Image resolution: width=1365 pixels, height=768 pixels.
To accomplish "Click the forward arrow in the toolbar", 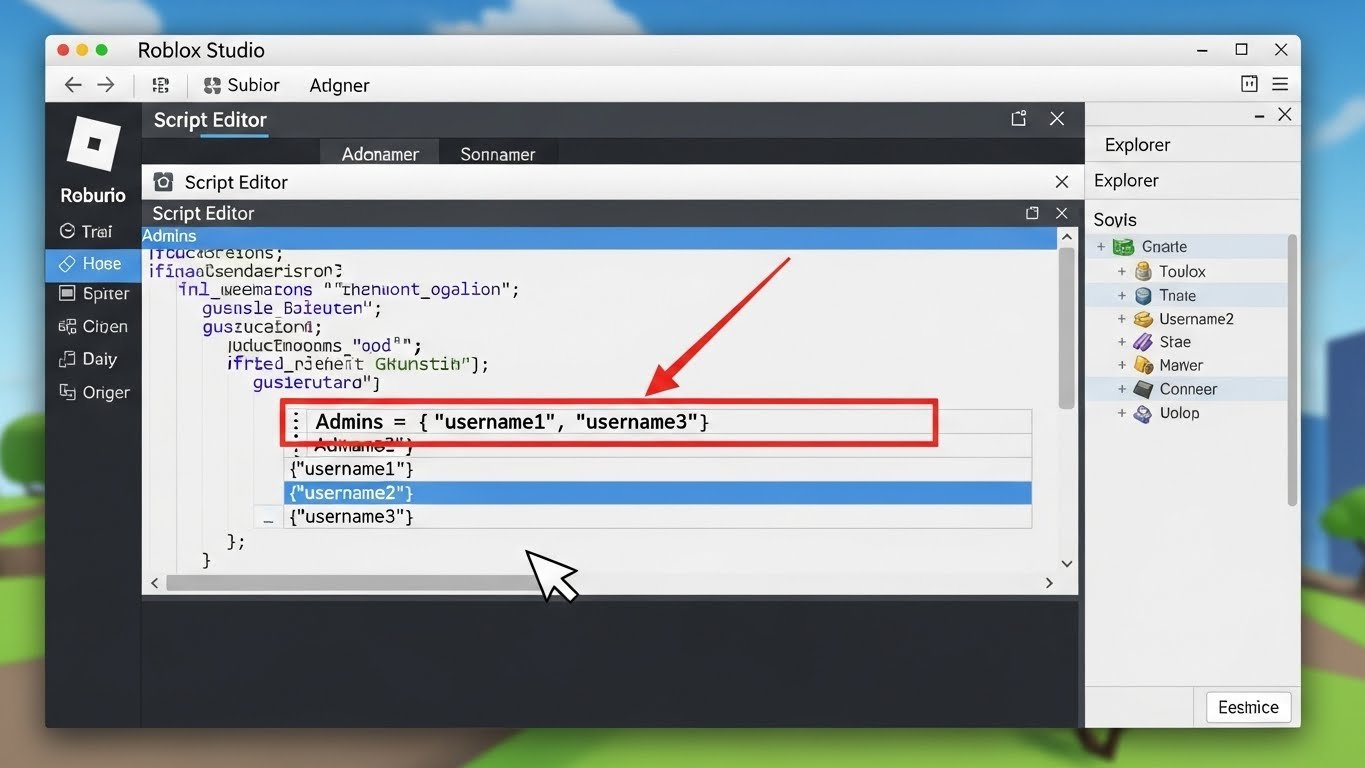I will tap(106, 85).
